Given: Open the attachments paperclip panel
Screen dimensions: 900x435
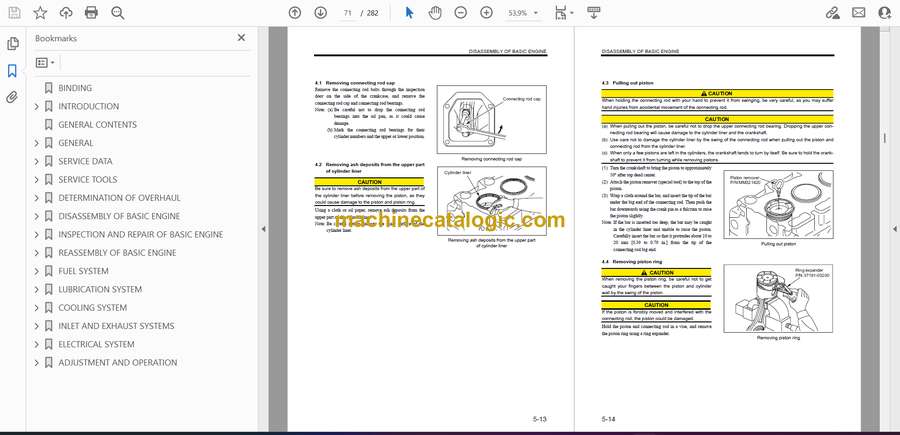Looking at the screenshot, I should (12, 97).
